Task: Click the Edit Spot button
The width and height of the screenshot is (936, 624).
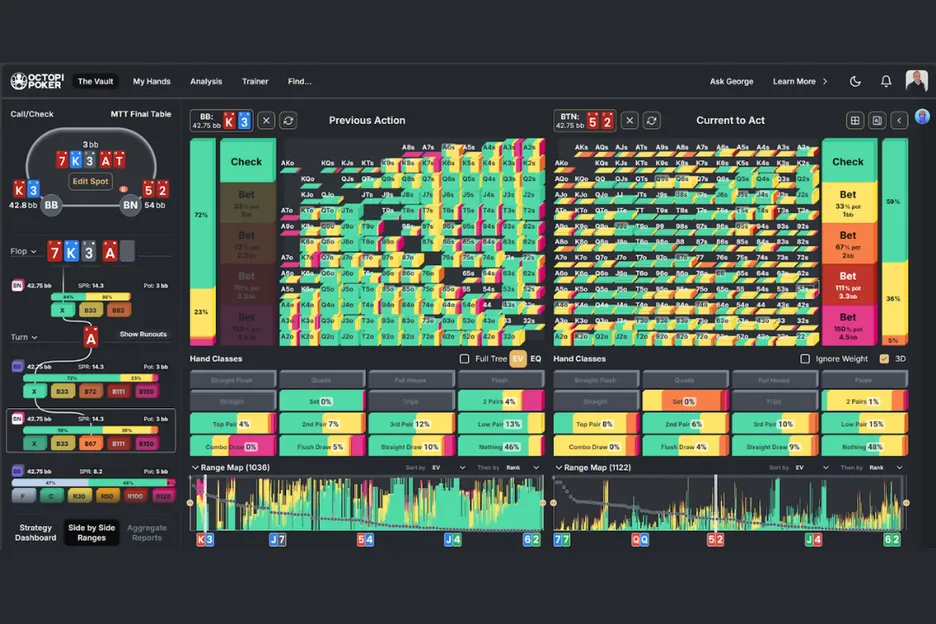Action: tap(90, 181)
